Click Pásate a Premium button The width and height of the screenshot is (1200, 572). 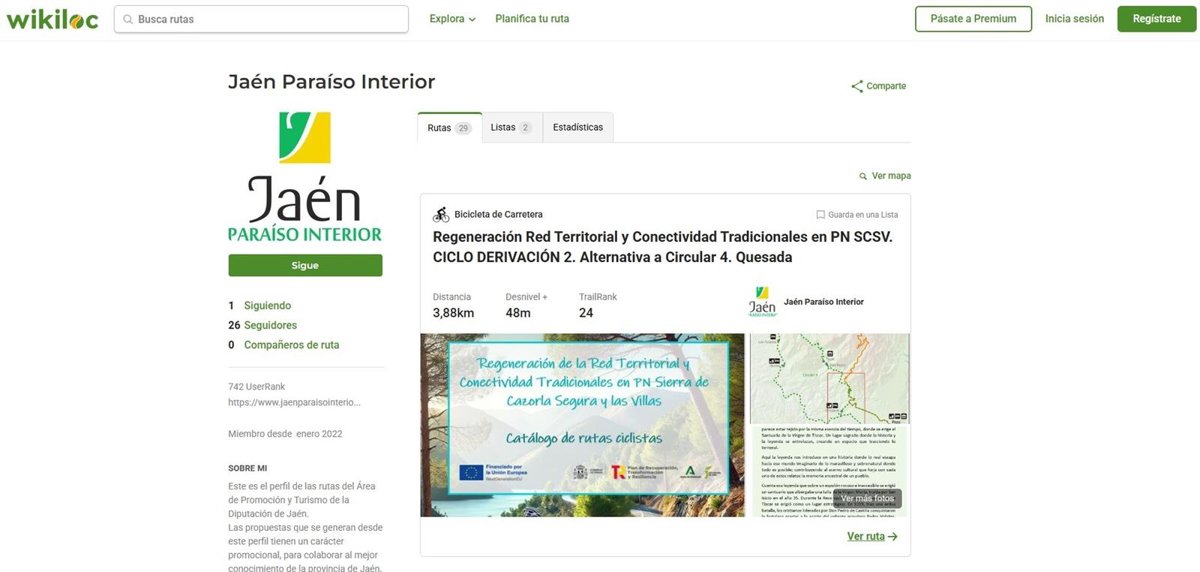pos(973,19)
